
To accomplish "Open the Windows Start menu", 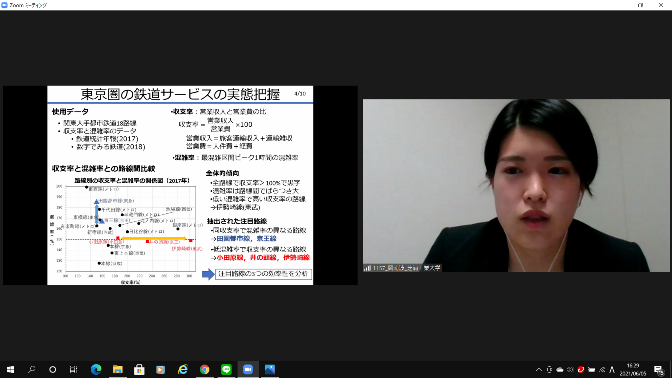I will (x=10, y=369).
